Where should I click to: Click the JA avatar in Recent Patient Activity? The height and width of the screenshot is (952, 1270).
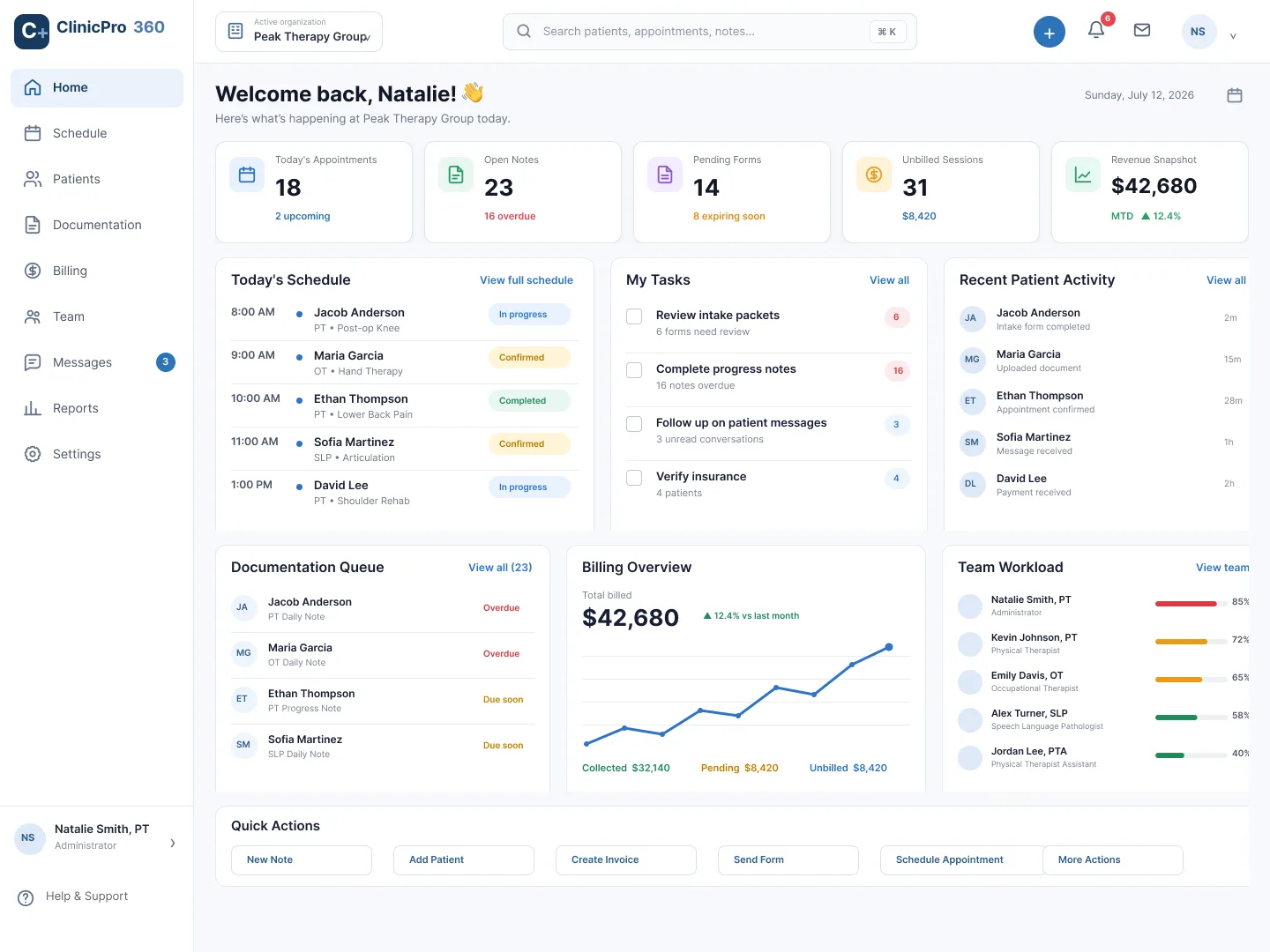pyautogui.click(x=971, y=318)
